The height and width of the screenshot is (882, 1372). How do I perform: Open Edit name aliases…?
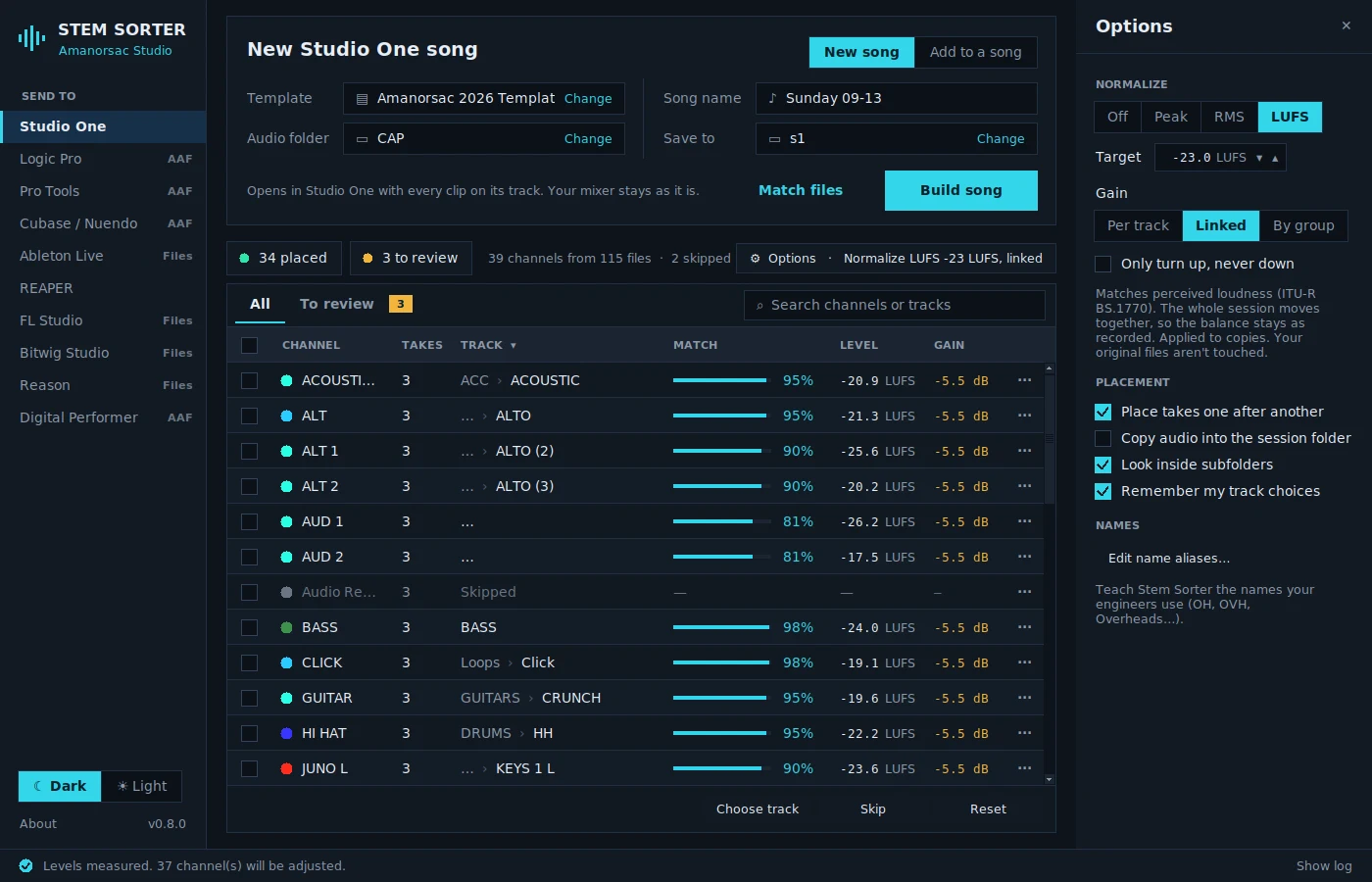[x=1169, y=559]
